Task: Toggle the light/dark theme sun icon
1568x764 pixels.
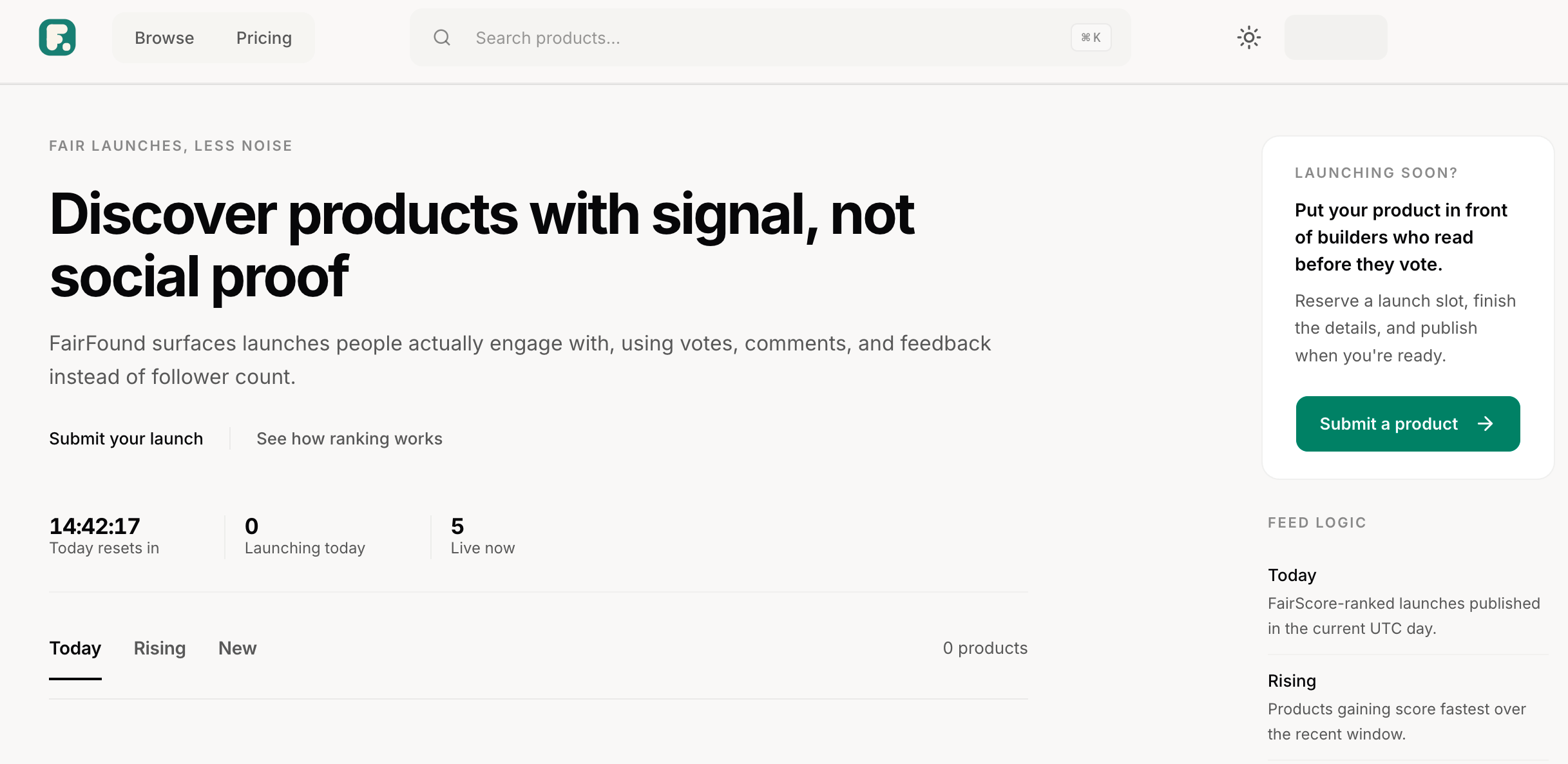Action: click(x=1248, y=37)
